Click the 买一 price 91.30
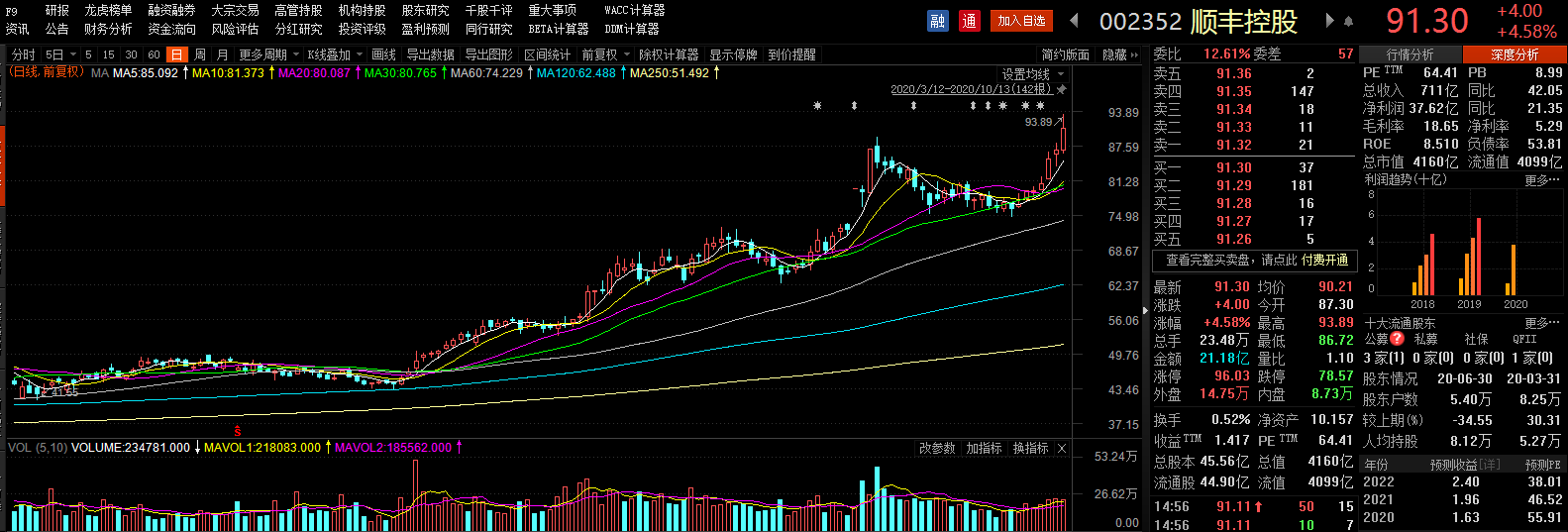 click(x=1234, y=167)
